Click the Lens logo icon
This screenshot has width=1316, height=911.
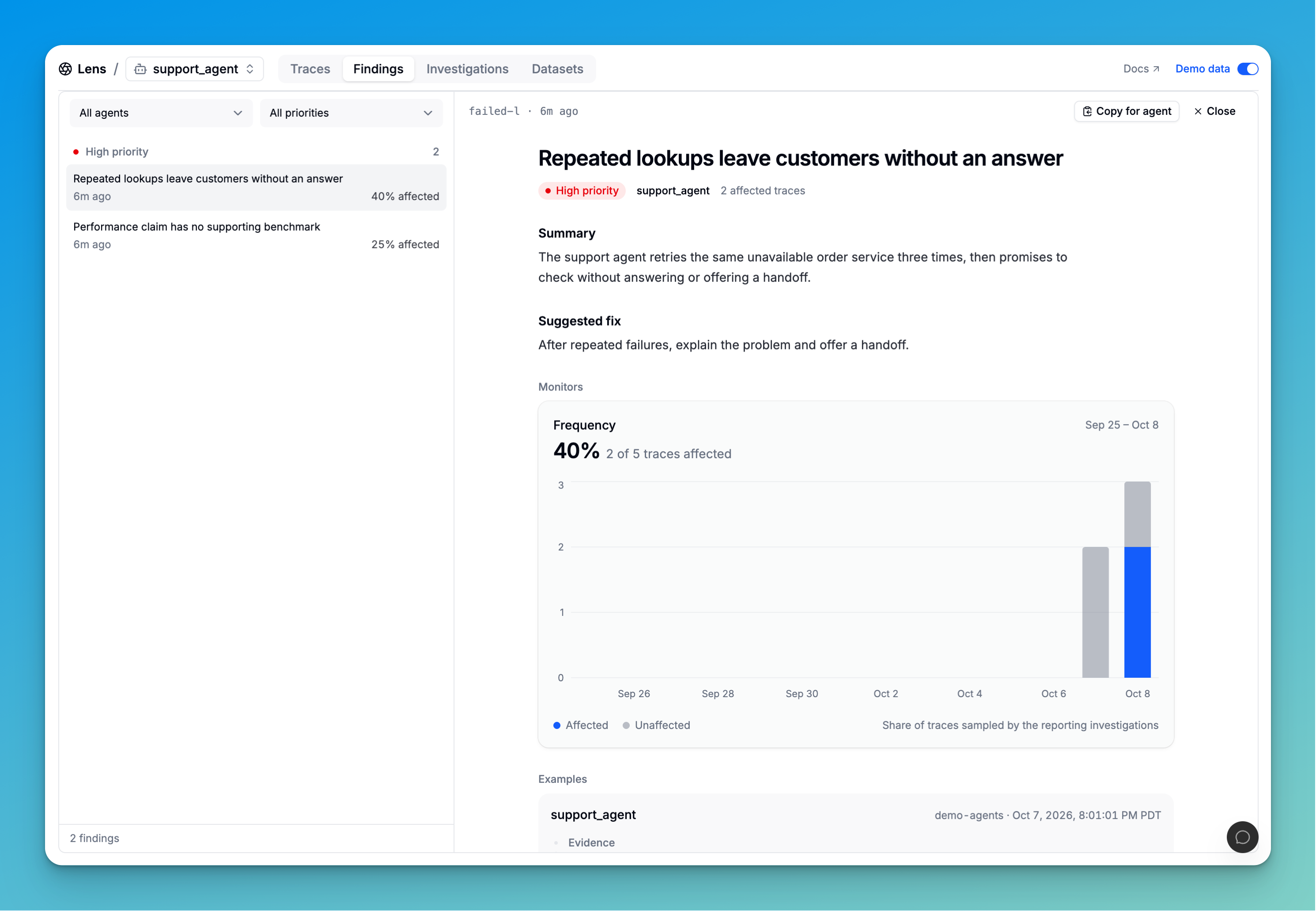[66, 69]
